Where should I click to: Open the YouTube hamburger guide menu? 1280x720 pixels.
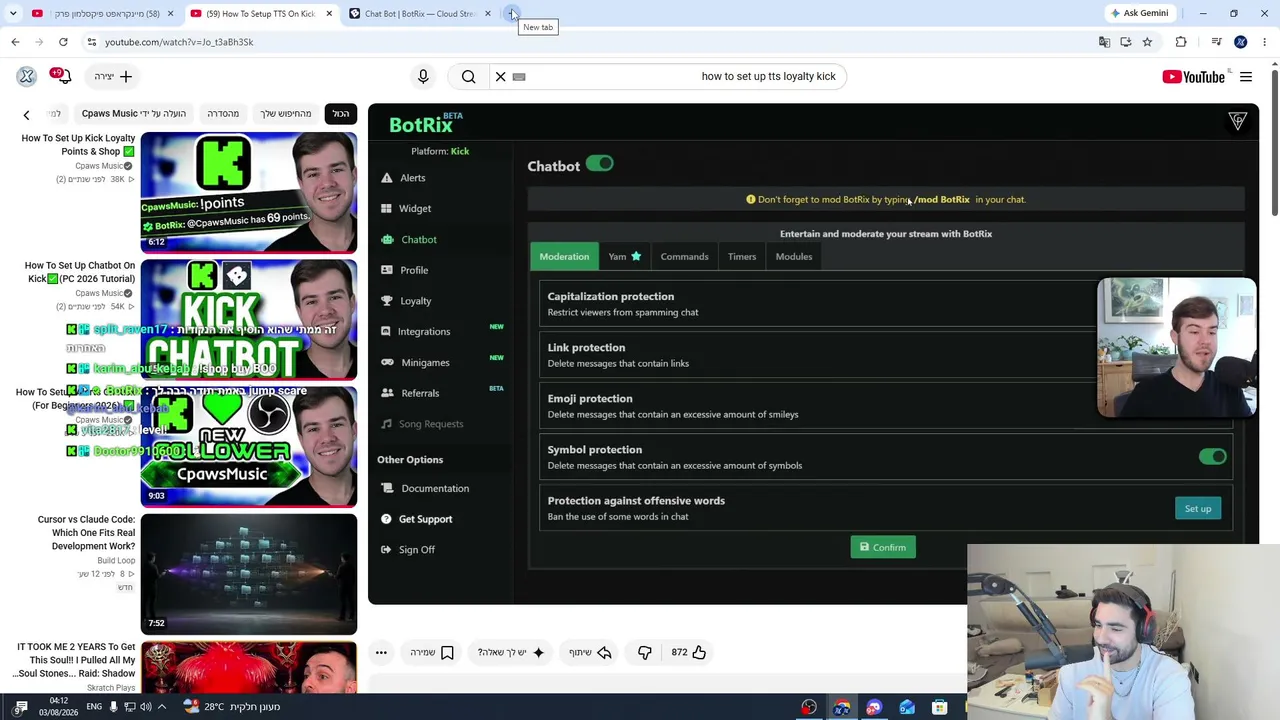(x=1246, y=77)
